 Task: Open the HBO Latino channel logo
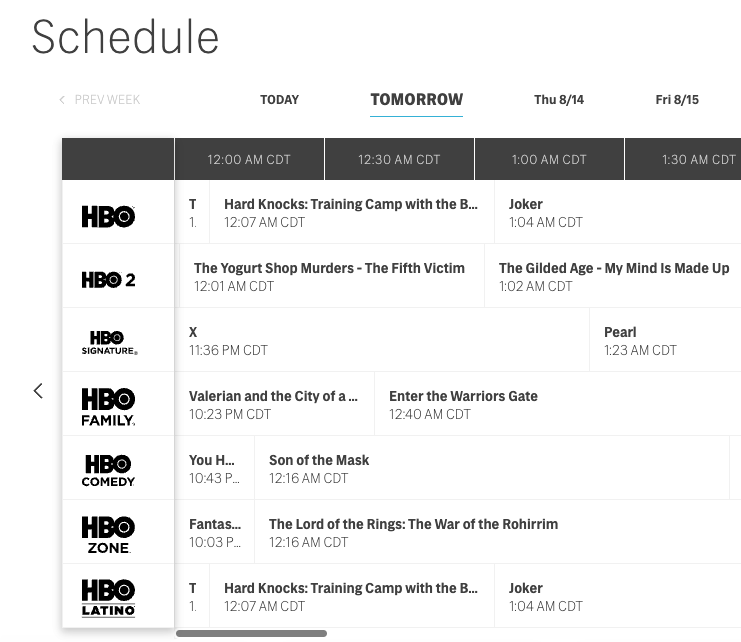point(108,598)
